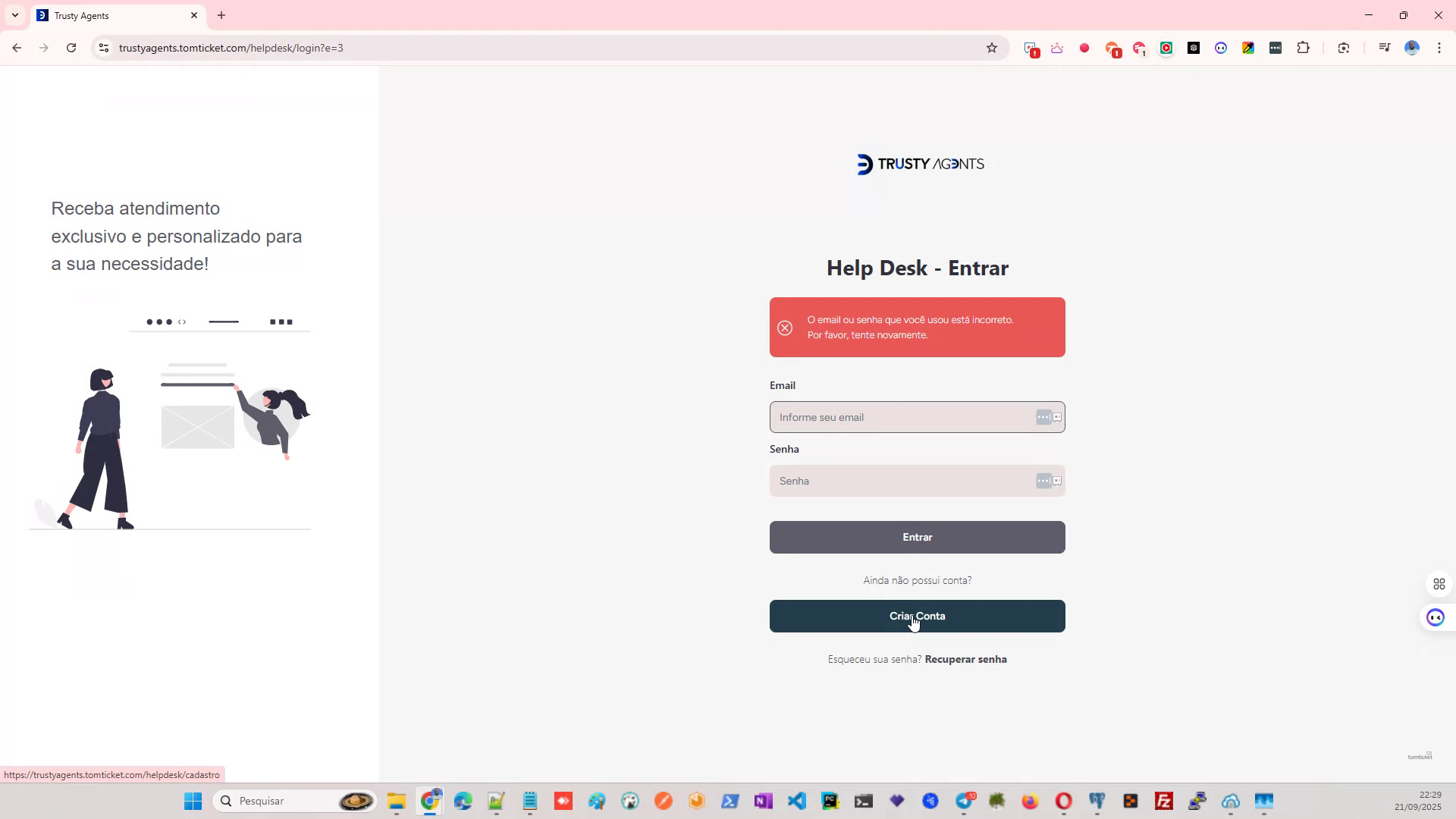
Task: Open the ColorZilla eyedropper extension
Action: click(1248, 47)
